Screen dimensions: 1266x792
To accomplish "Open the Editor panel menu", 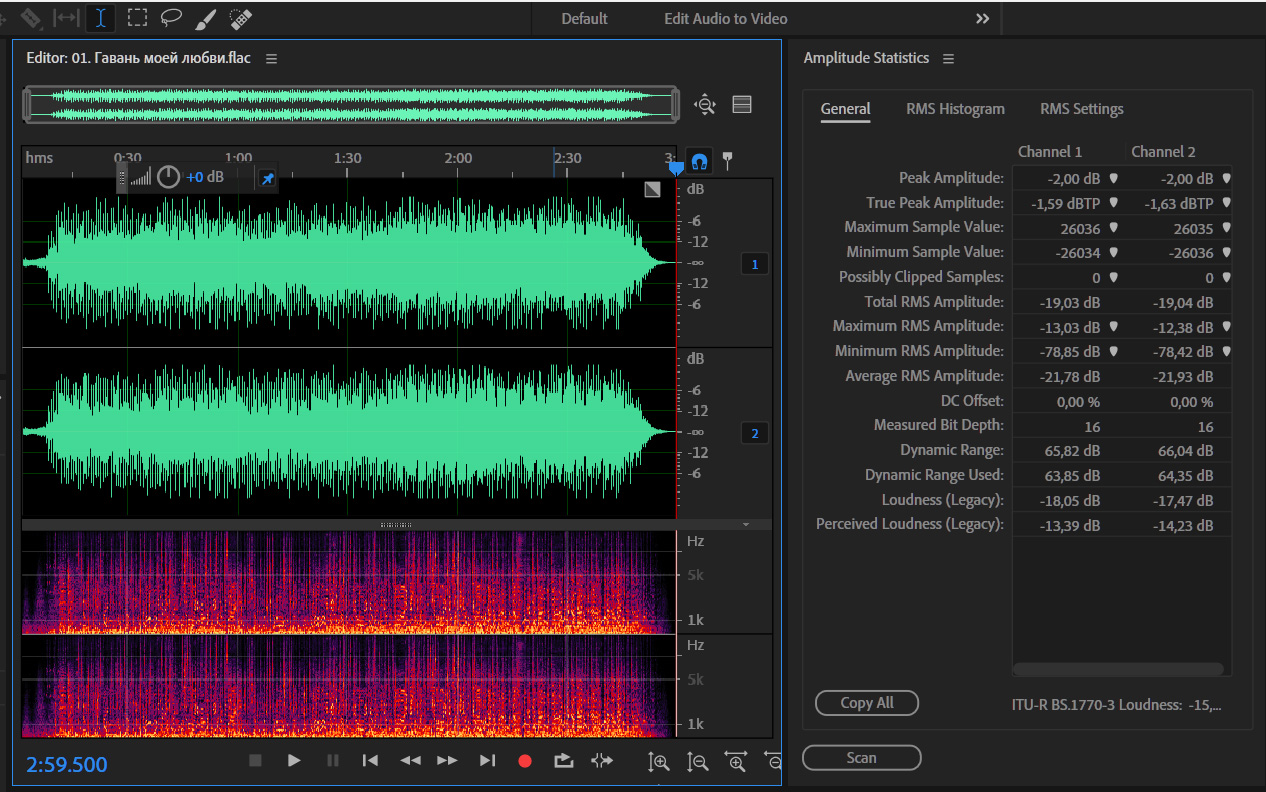I will [x=272, y=59].
